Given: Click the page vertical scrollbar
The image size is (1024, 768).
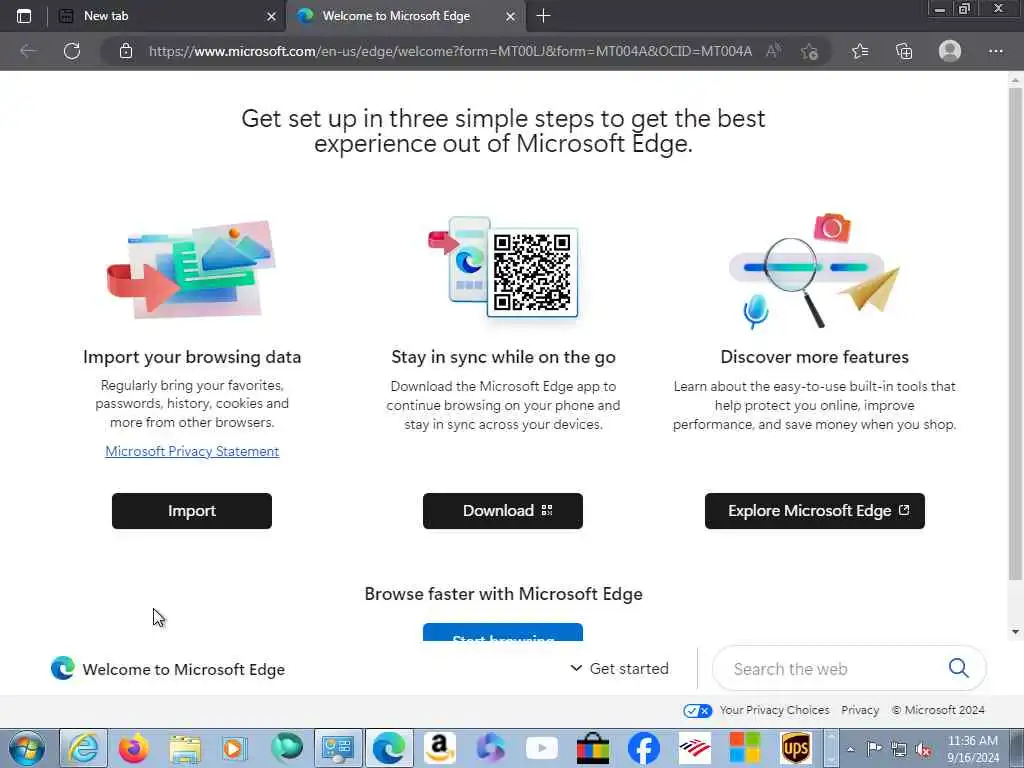Looking at the screenshot, I should click(x=1015, y=333).
